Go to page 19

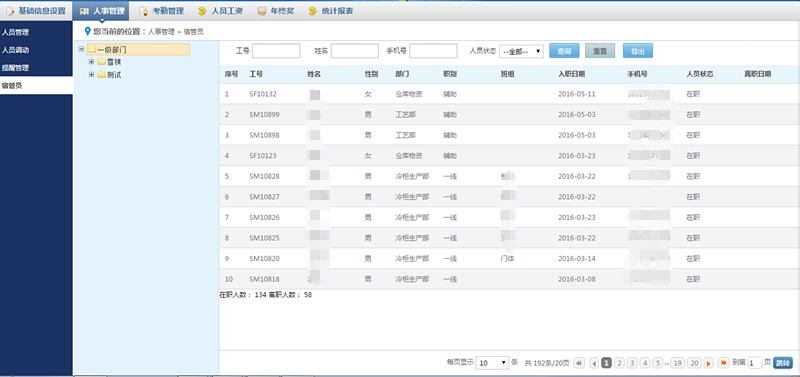pos(677,363)
